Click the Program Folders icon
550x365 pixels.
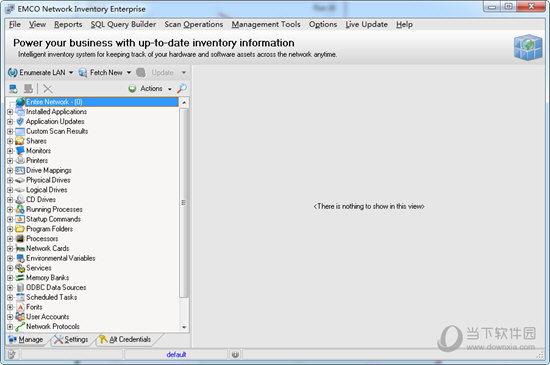(20, 229)
